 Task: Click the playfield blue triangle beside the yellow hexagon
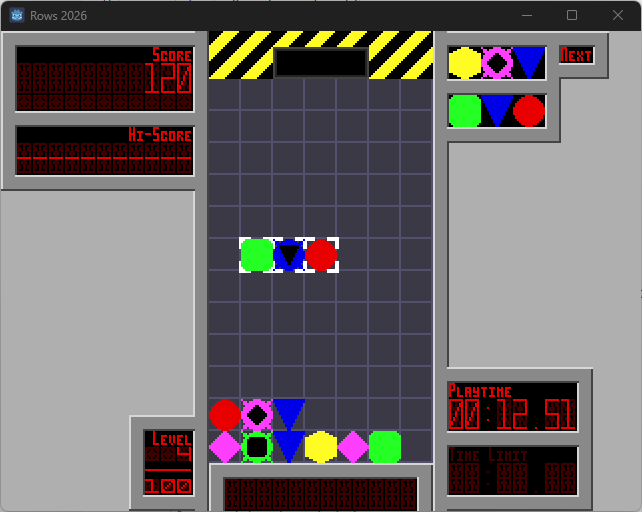pos(289,447)
